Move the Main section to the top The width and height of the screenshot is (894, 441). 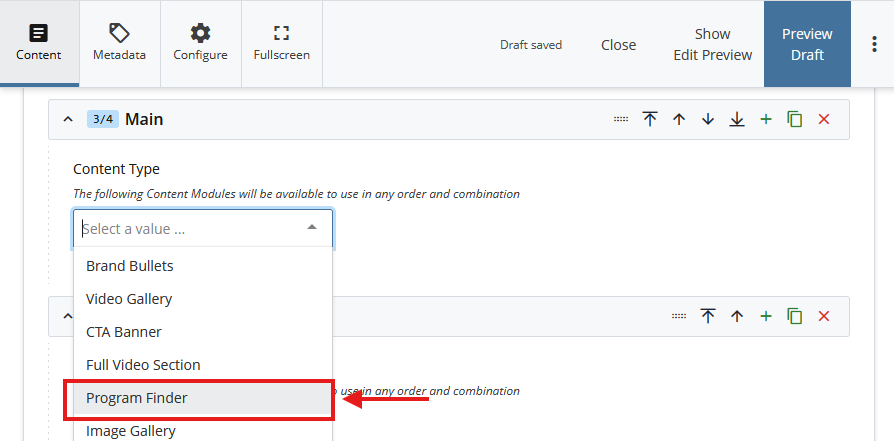pos(650,119)
